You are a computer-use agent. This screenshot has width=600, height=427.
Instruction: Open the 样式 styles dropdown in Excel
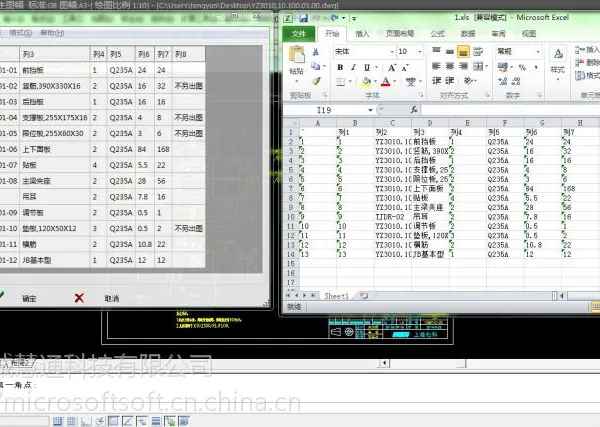click(x=558, y=70)
